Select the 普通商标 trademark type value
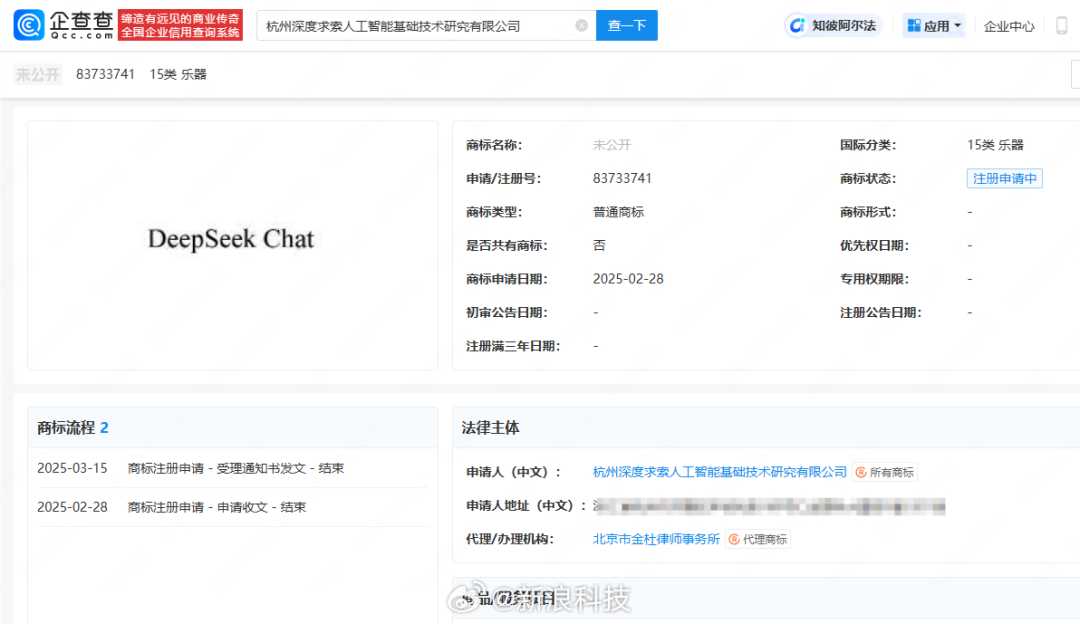The height and width of the screenshot is (624, 1080). (x=618, y=212)
